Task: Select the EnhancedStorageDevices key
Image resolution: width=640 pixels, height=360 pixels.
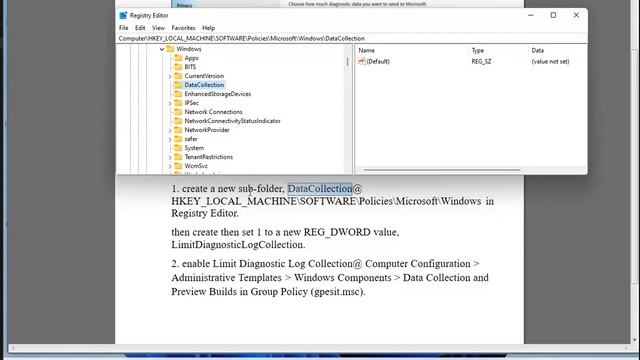Action: click(x=218, y=94)
